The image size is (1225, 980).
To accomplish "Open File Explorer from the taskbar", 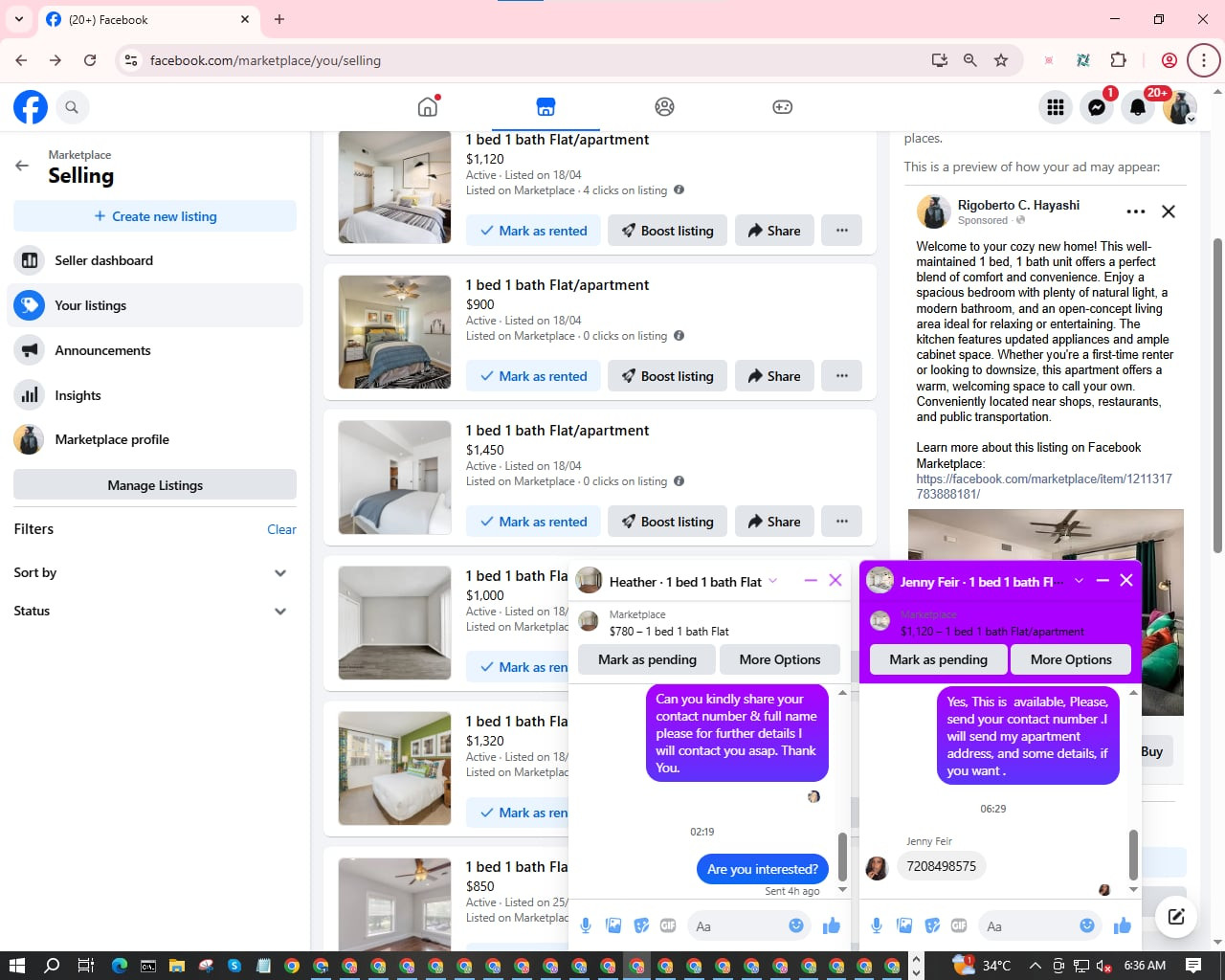I will click(x=176, y=966).
